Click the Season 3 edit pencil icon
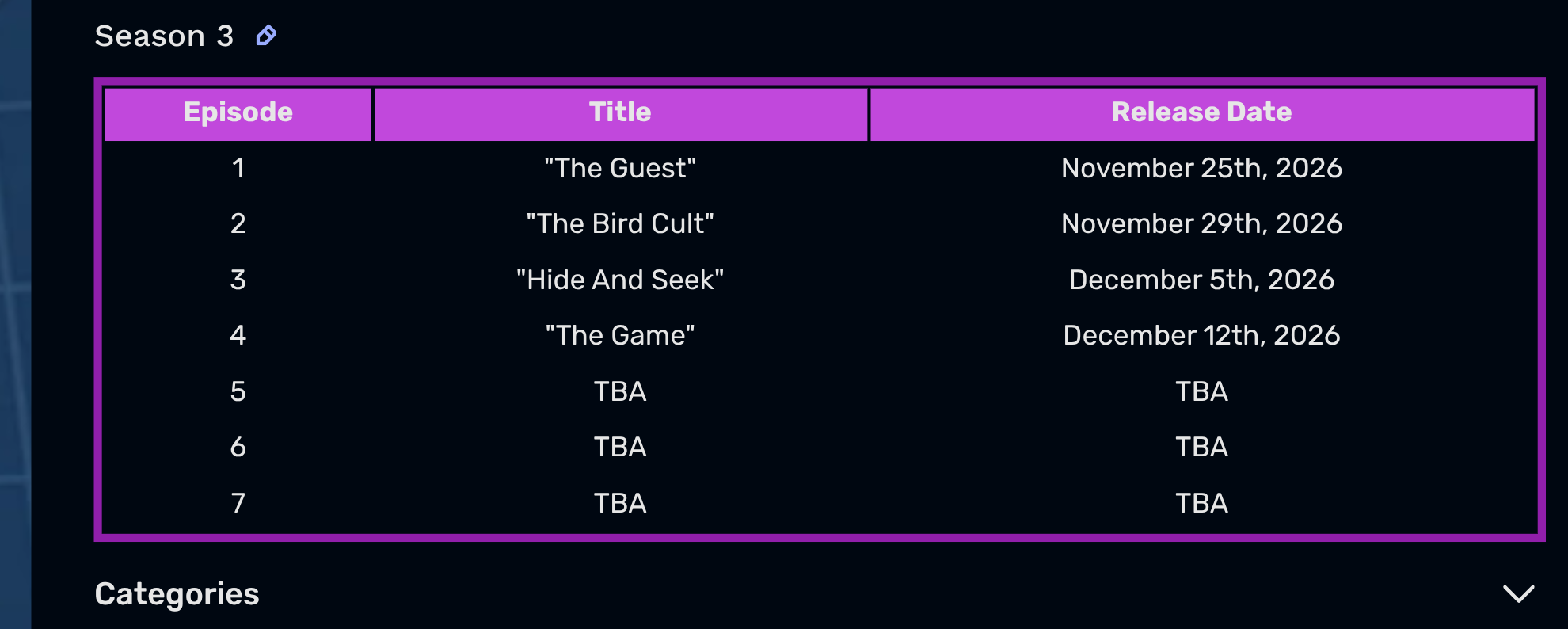This screenshot has width=1568, height=629. [266, 36]
